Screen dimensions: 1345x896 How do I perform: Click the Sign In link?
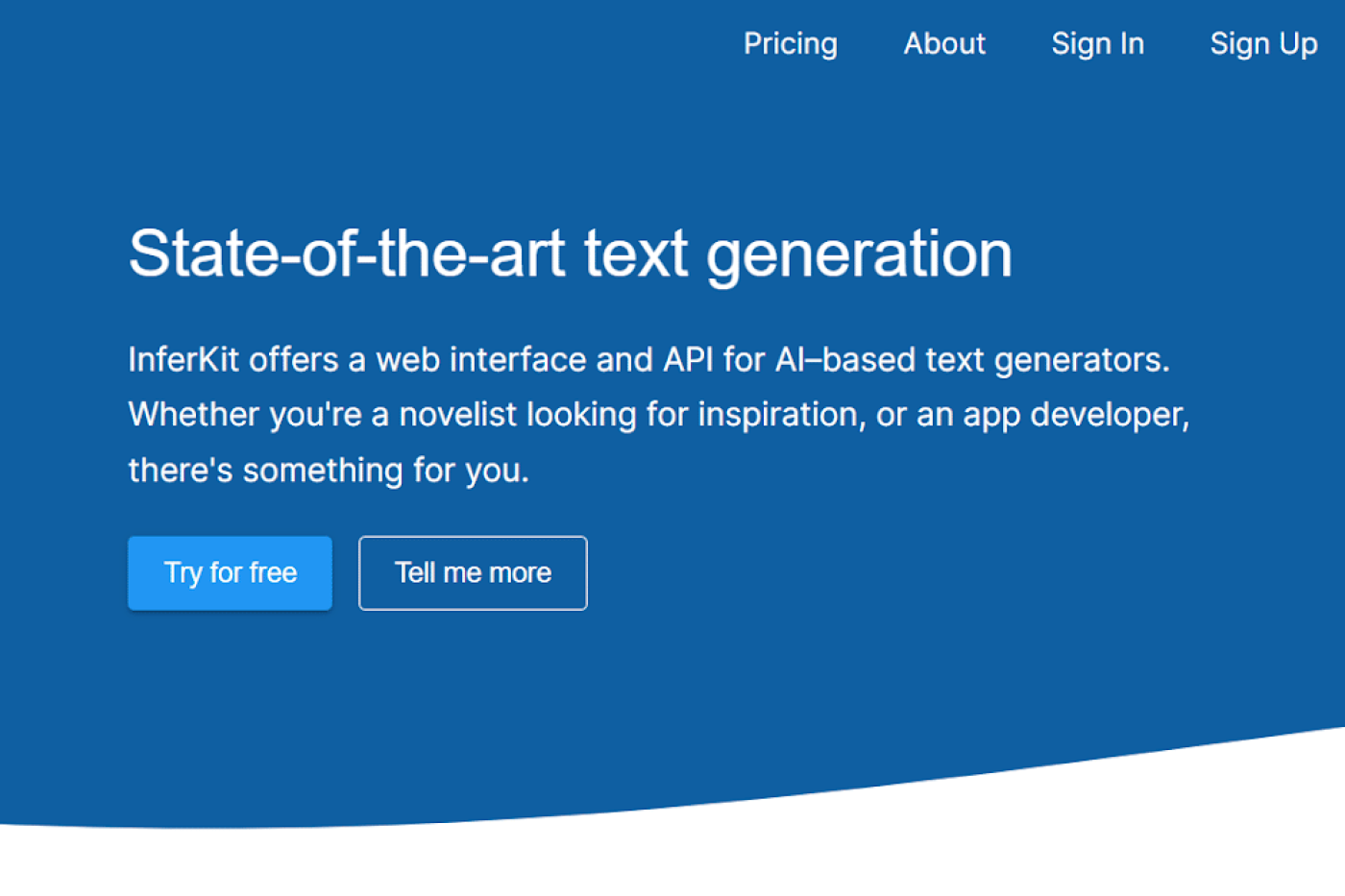click(1097, 44)
